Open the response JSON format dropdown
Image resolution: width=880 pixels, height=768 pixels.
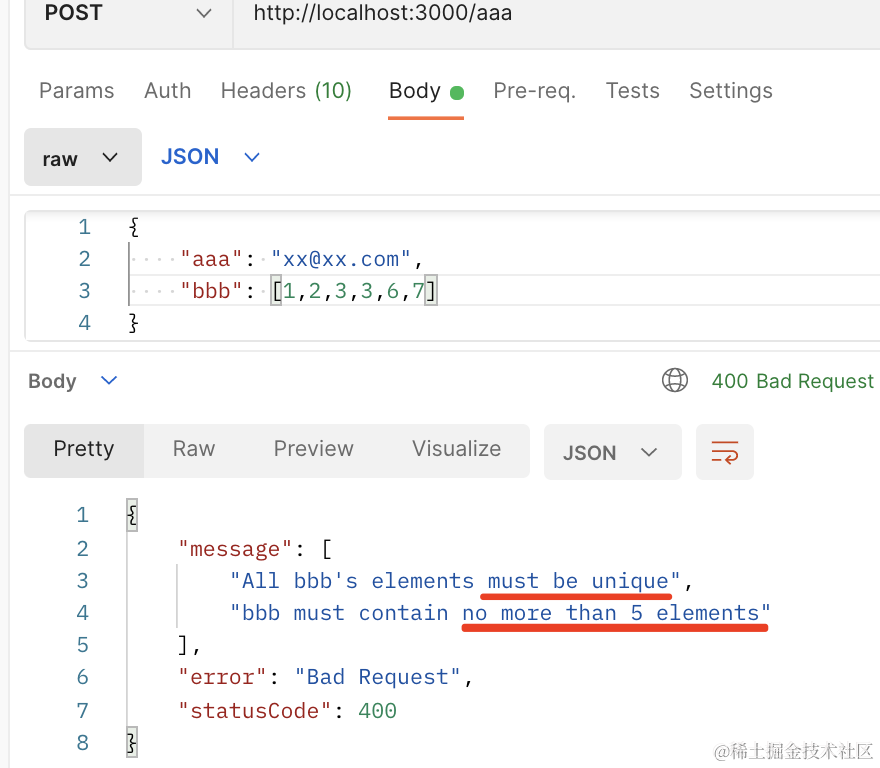(x=611, y=452)
